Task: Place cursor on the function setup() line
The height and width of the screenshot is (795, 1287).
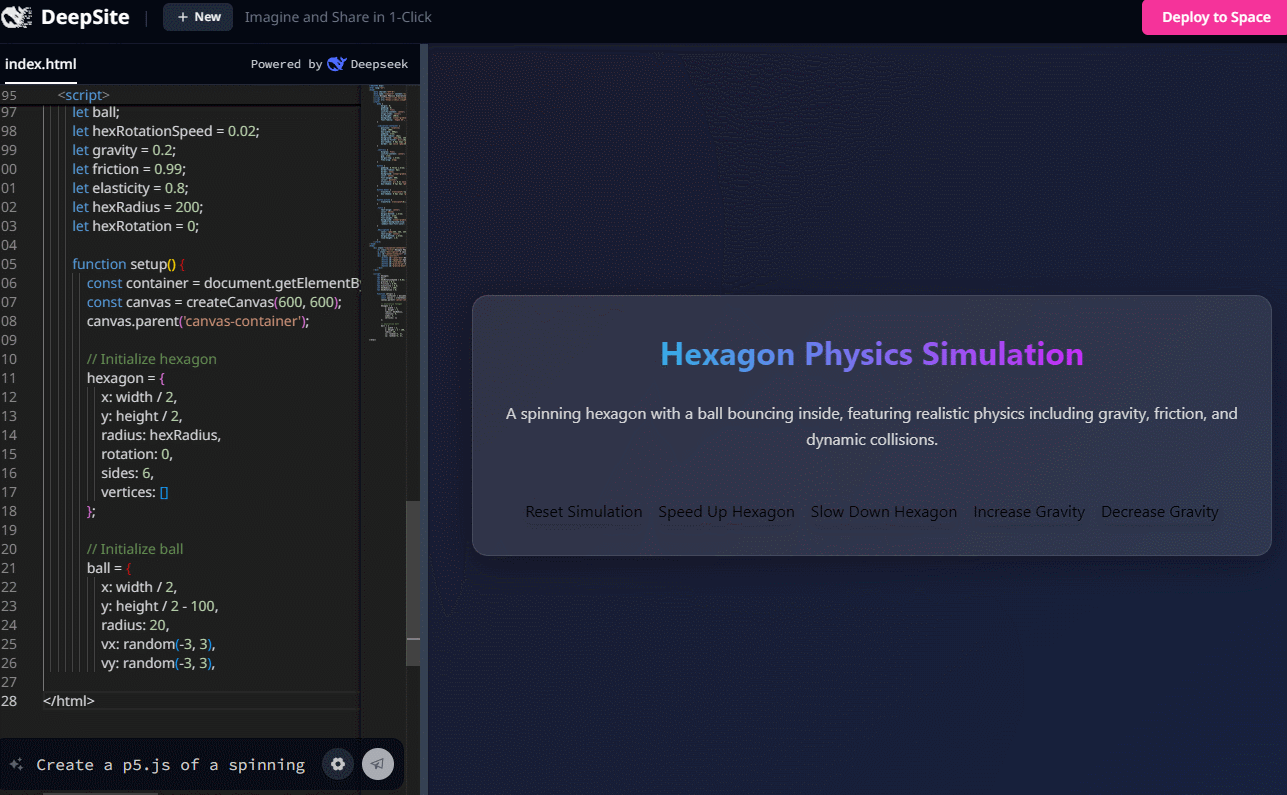Action: click(128, 264)
